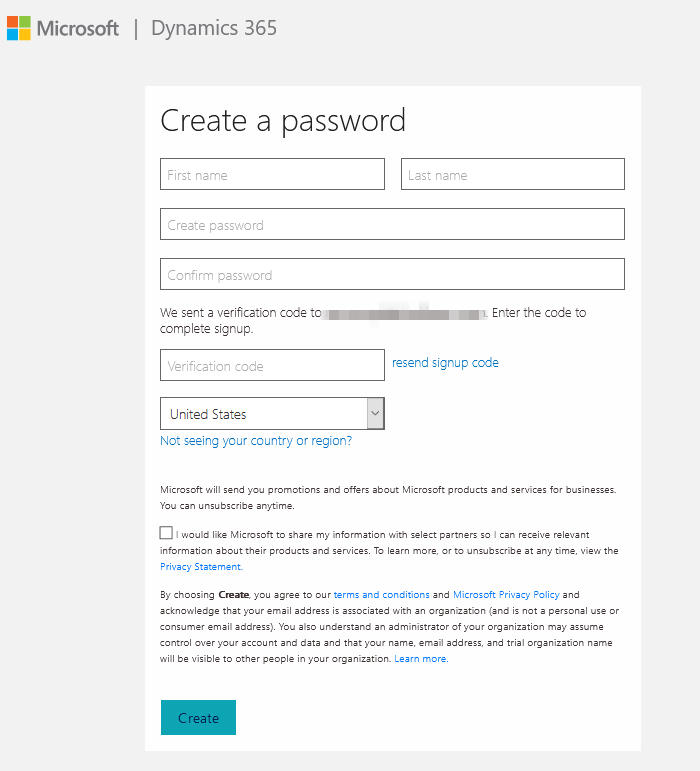Expand the country list chevron arrow
This screenshot has width=700, height=771.
point(375,414)
